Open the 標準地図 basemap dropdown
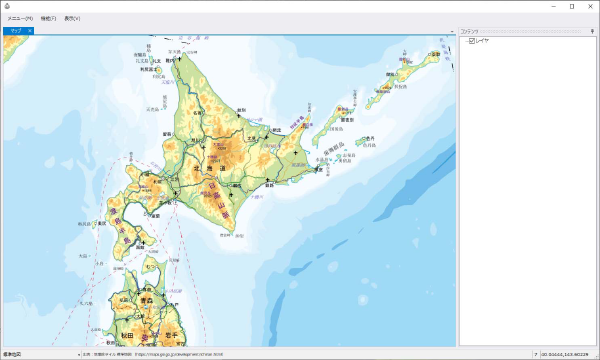 tap(42, 355)
